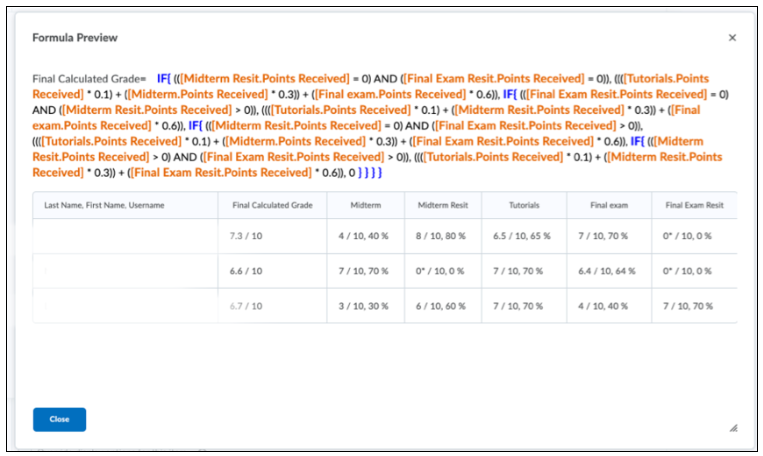763x456 pixels.
Task: Close the Formula Preview dialog with X
Action: click(732, 37)
